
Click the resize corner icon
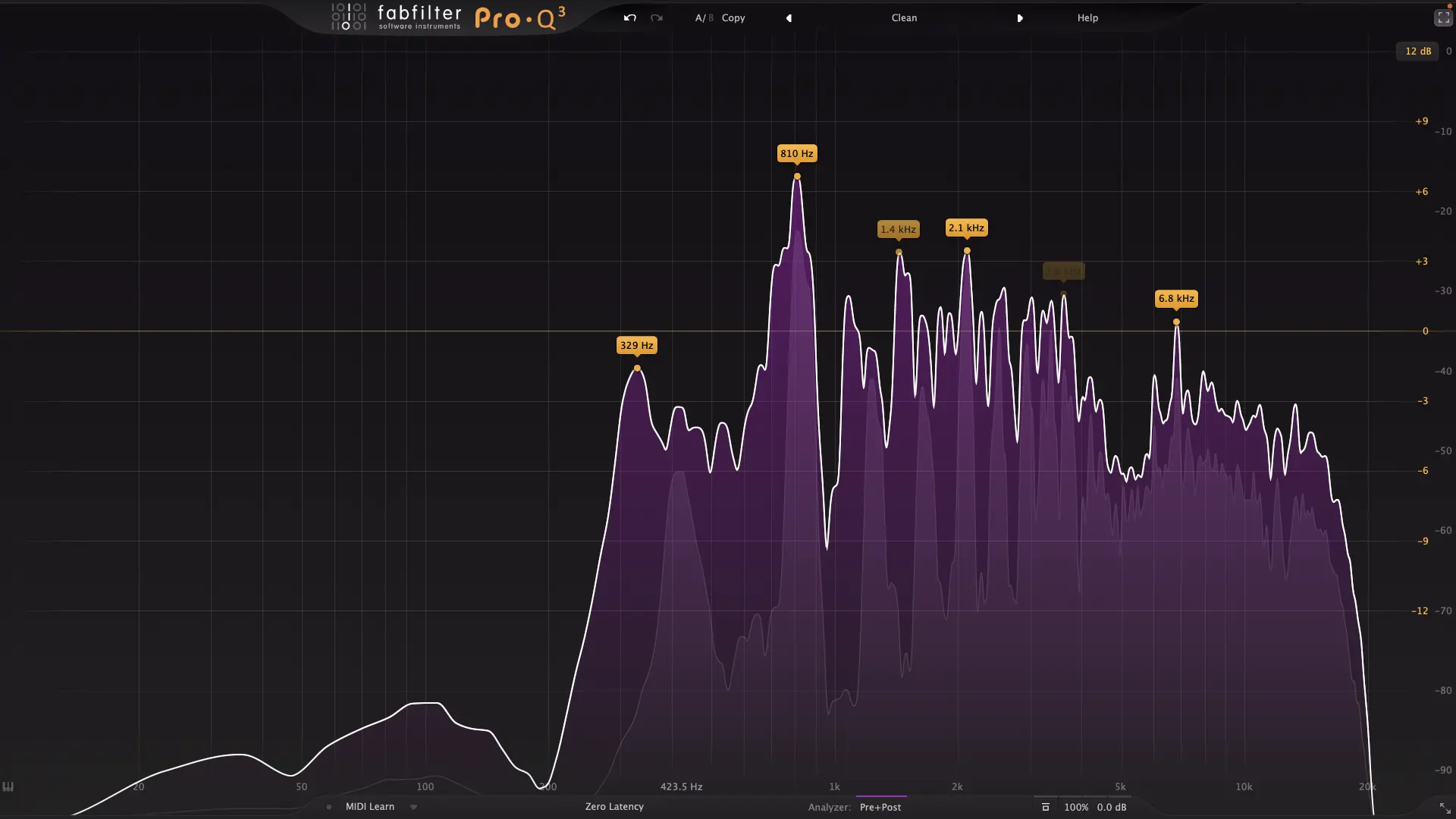1445,808
